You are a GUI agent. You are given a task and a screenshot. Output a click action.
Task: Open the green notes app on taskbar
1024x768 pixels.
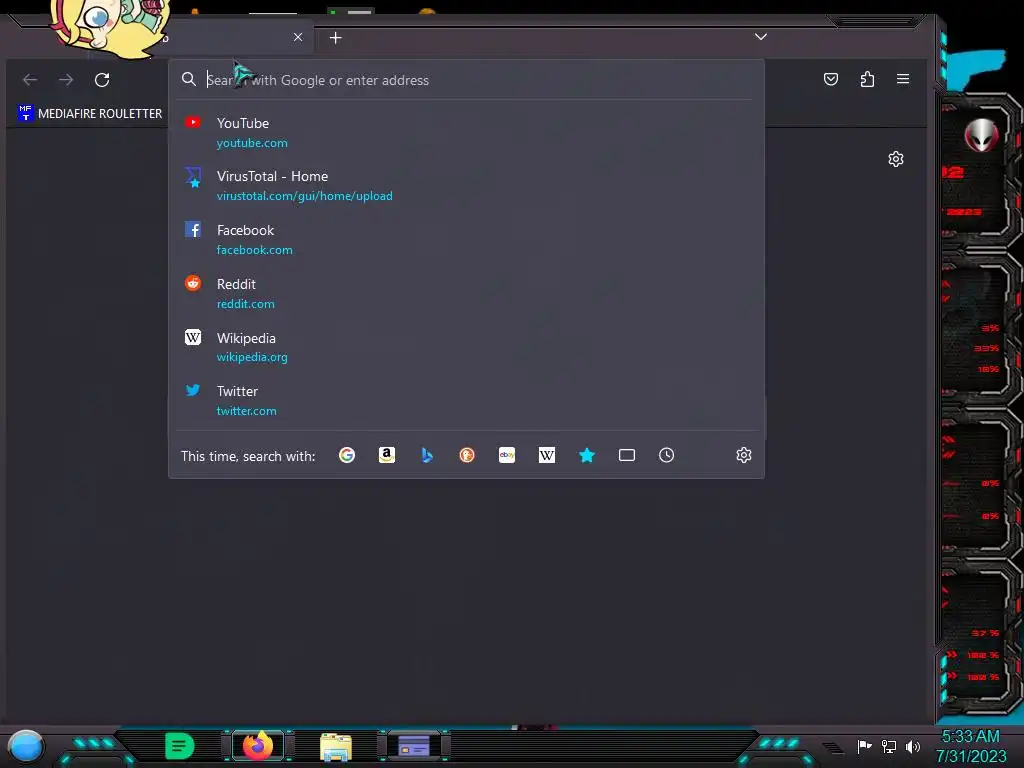[x=179, y=746]
